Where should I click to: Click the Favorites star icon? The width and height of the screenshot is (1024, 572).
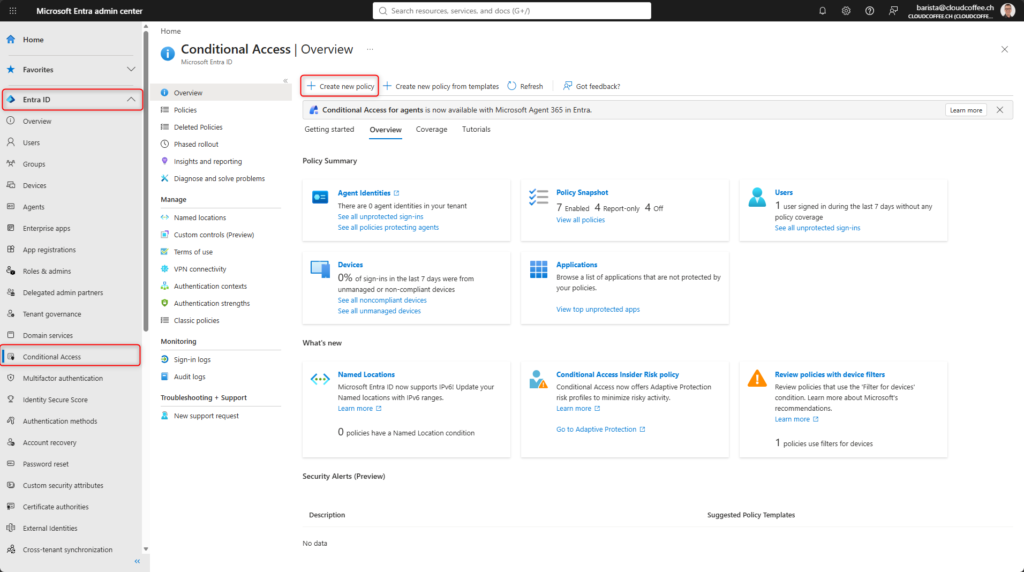coord(11,69)
